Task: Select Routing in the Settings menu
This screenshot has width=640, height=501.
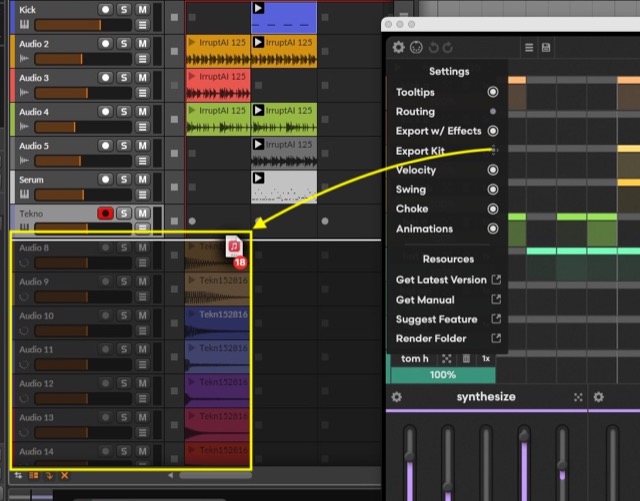Action: click(x=415, y=112)
